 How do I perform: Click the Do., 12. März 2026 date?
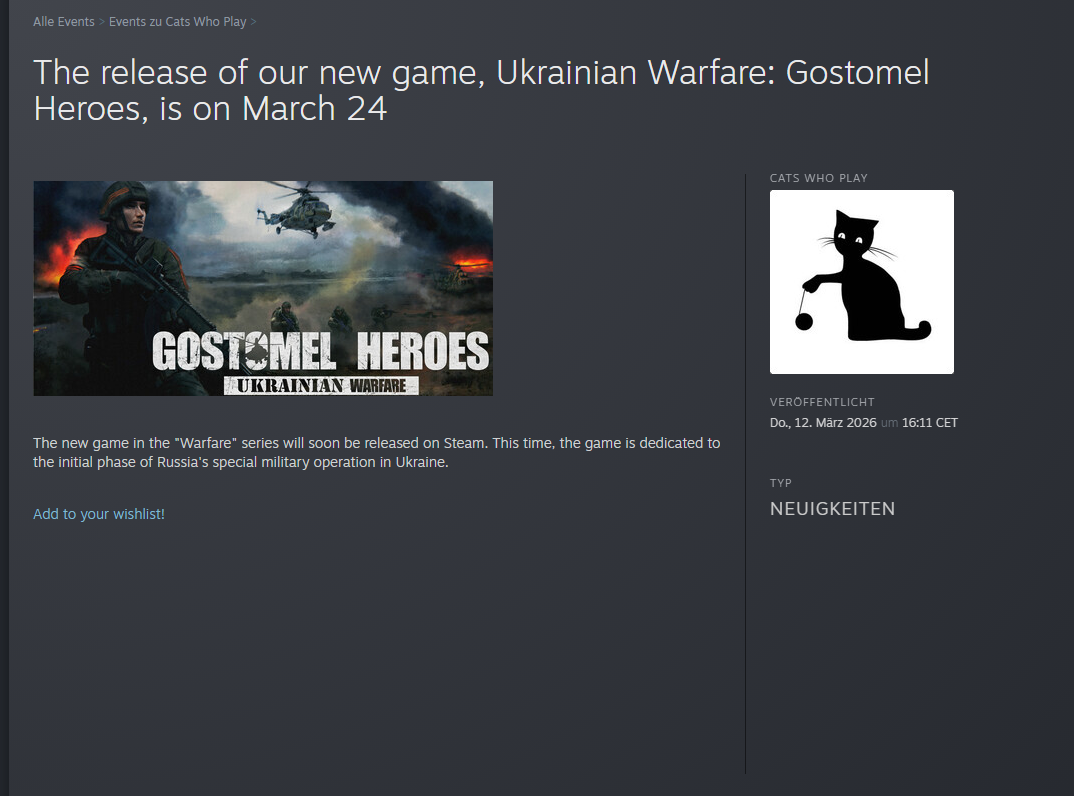click(x=823, y=423)
